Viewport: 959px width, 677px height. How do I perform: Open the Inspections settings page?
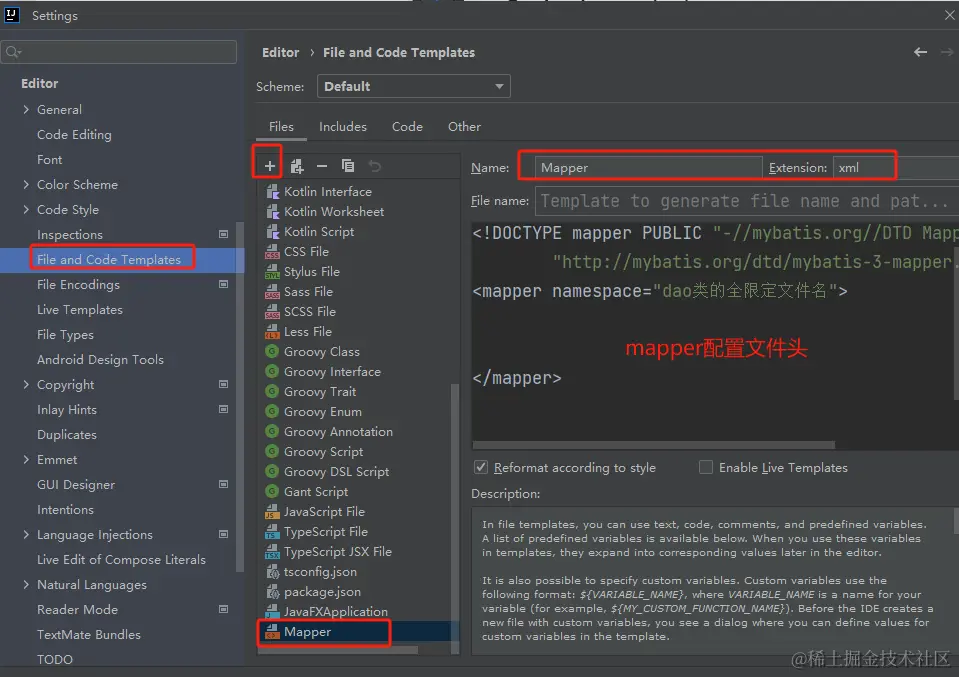click(x=70, y=234)
